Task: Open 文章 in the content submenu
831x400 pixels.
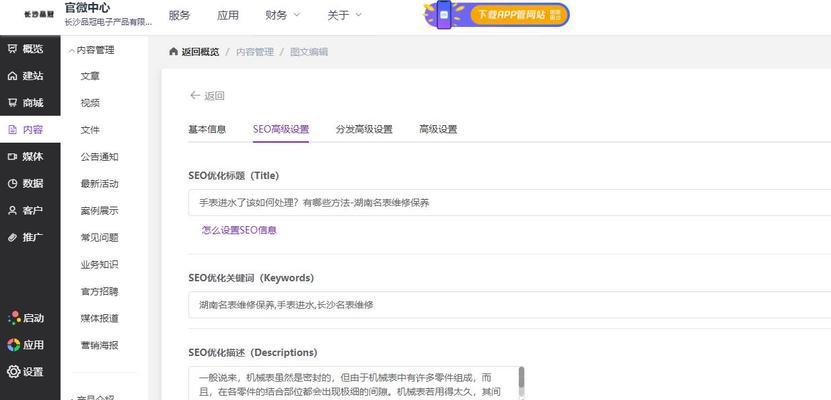Action: [90, 76]
